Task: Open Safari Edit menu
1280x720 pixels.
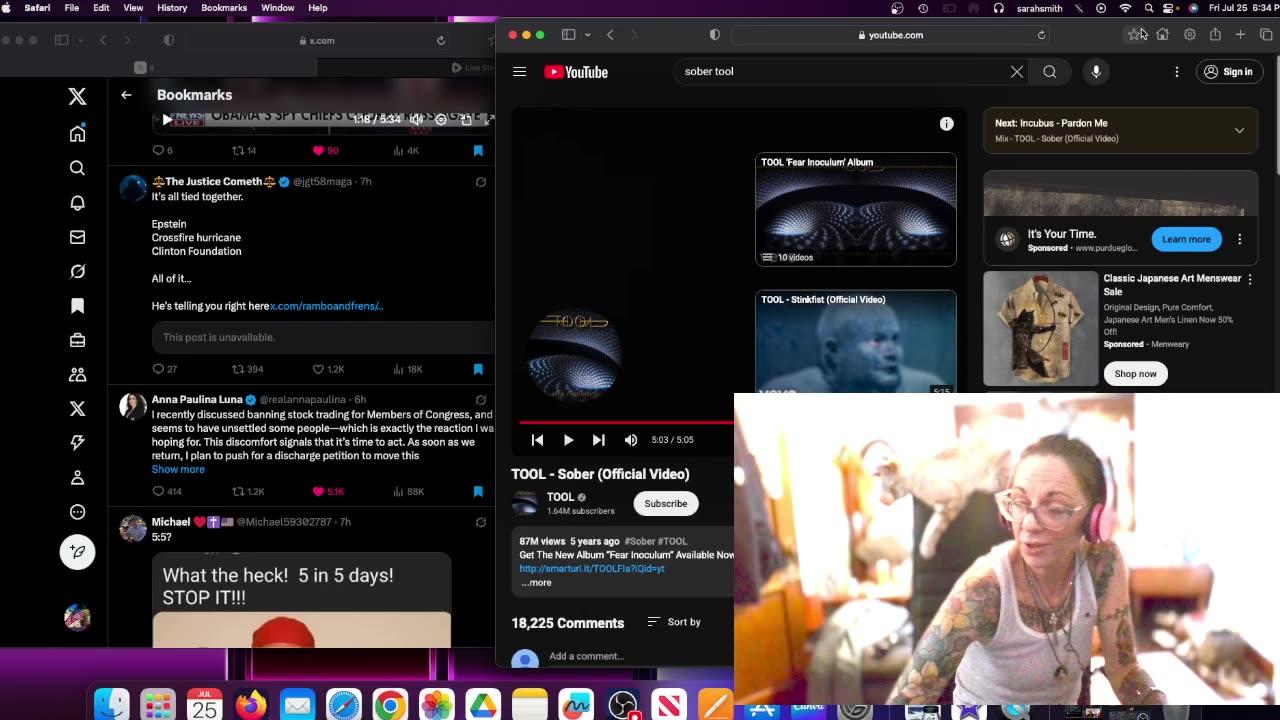Action: [101, 8]
